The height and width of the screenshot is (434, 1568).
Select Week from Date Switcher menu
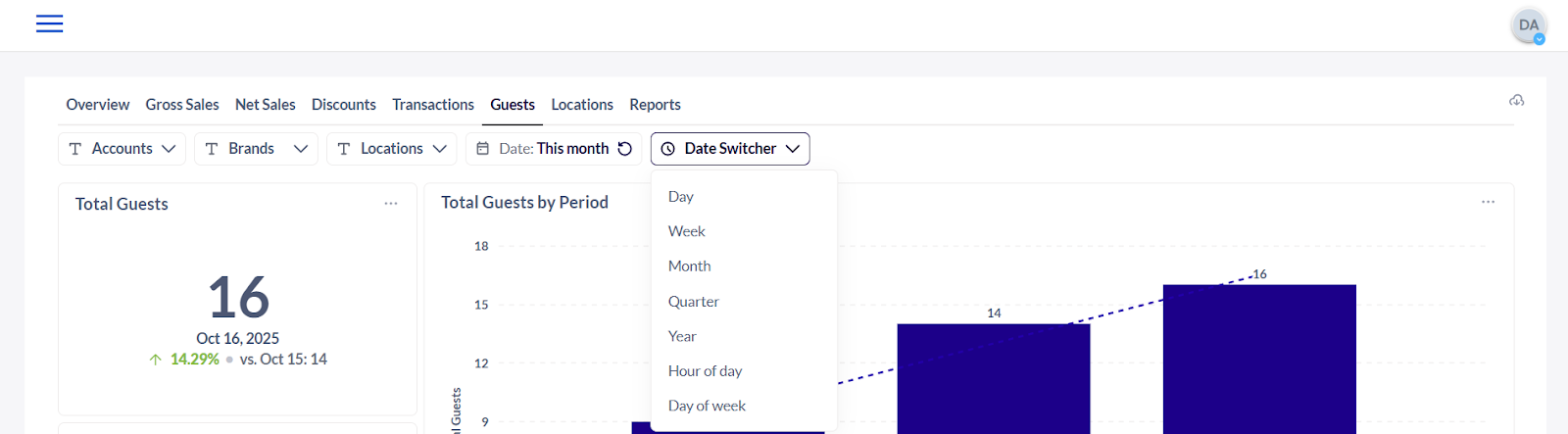[687, 231]
